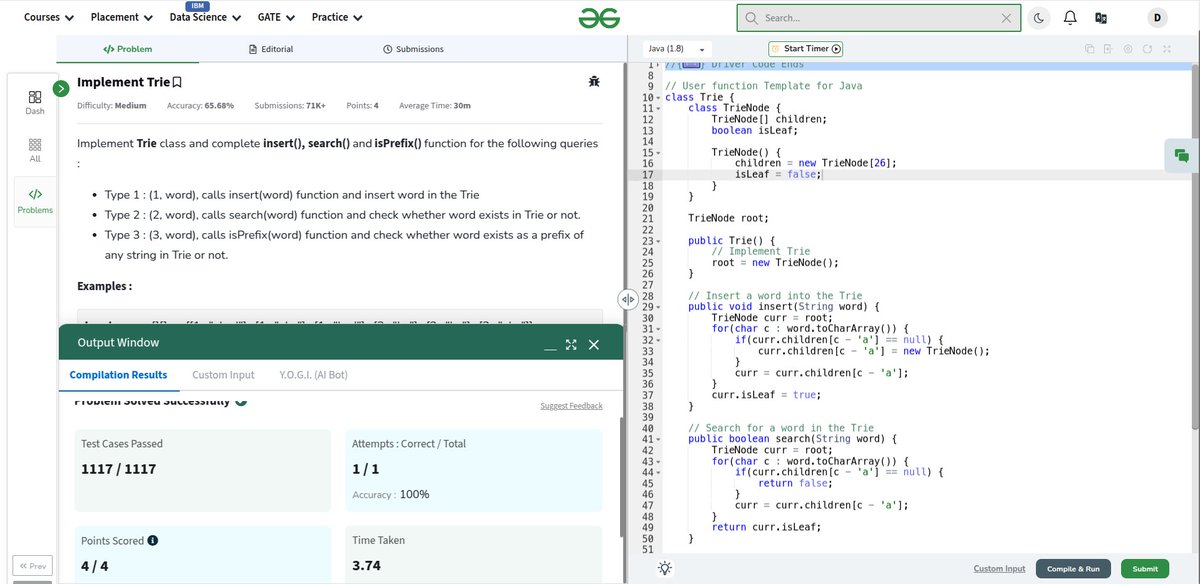Clear search with the X icon
Viewport: 1200px width, 584px height.
[x=1006, y=18]
